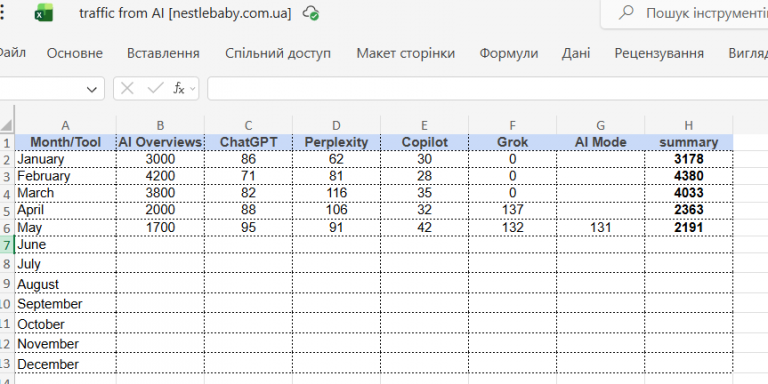Click the Grok header cell
This screenshot has height=384, width=768.
click(x=512, y=143)
